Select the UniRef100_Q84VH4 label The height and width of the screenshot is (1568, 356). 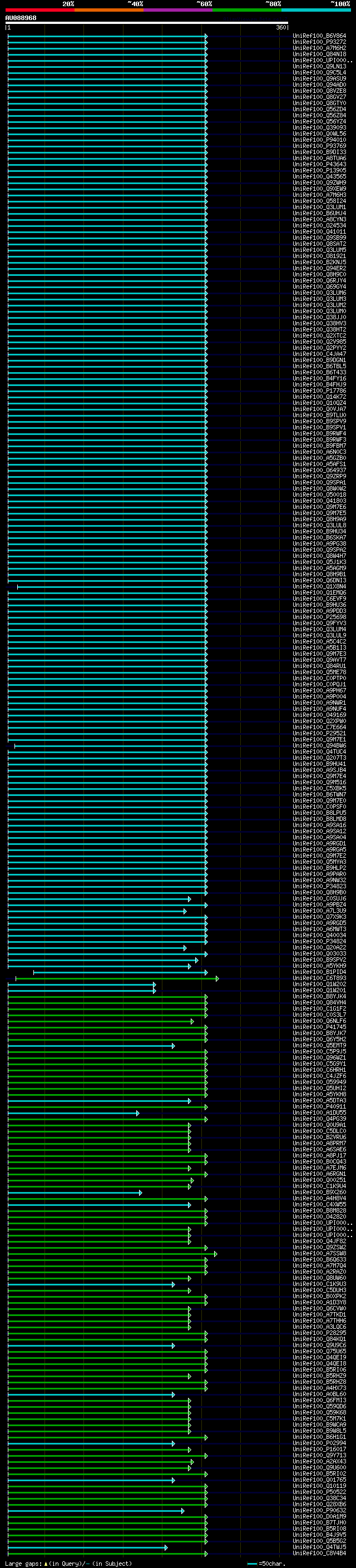[319, 1003]
